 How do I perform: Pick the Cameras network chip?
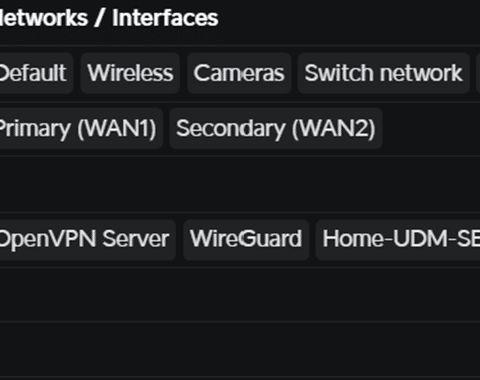(239, 73)
